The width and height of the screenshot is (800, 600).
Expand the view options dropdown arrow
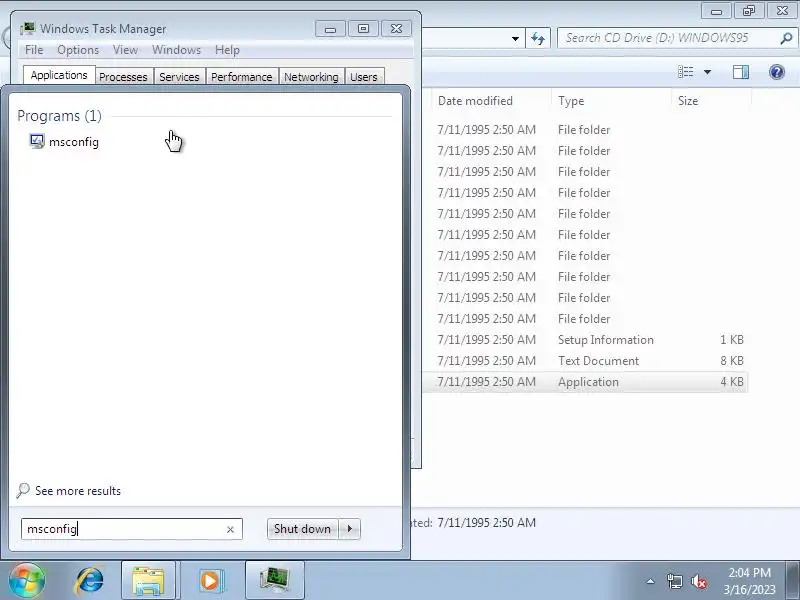click(708, 72)
